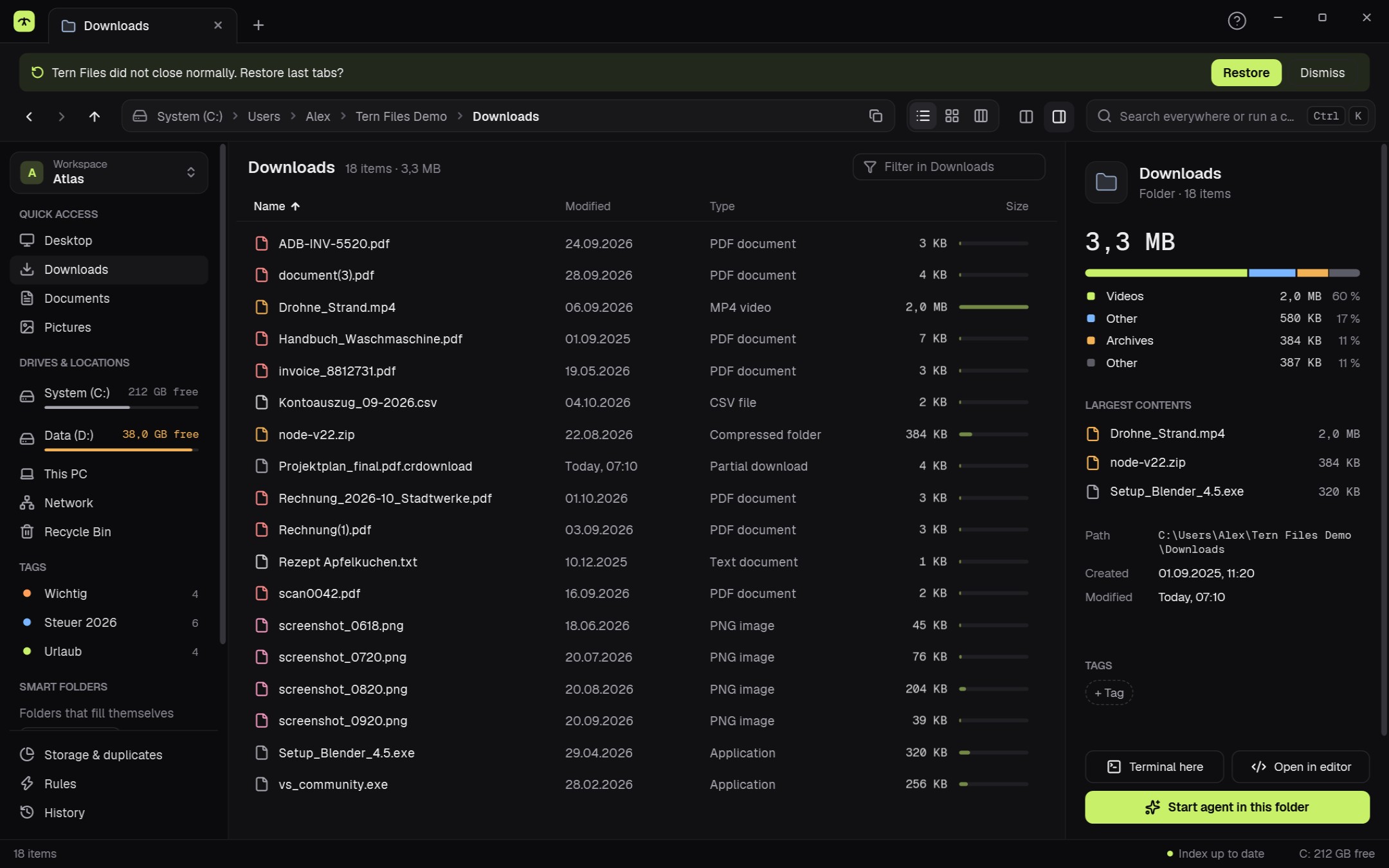Select Kontoauszug_09-2026.csv file
This screenshot has height=868, width=1389.
(646, 402)
